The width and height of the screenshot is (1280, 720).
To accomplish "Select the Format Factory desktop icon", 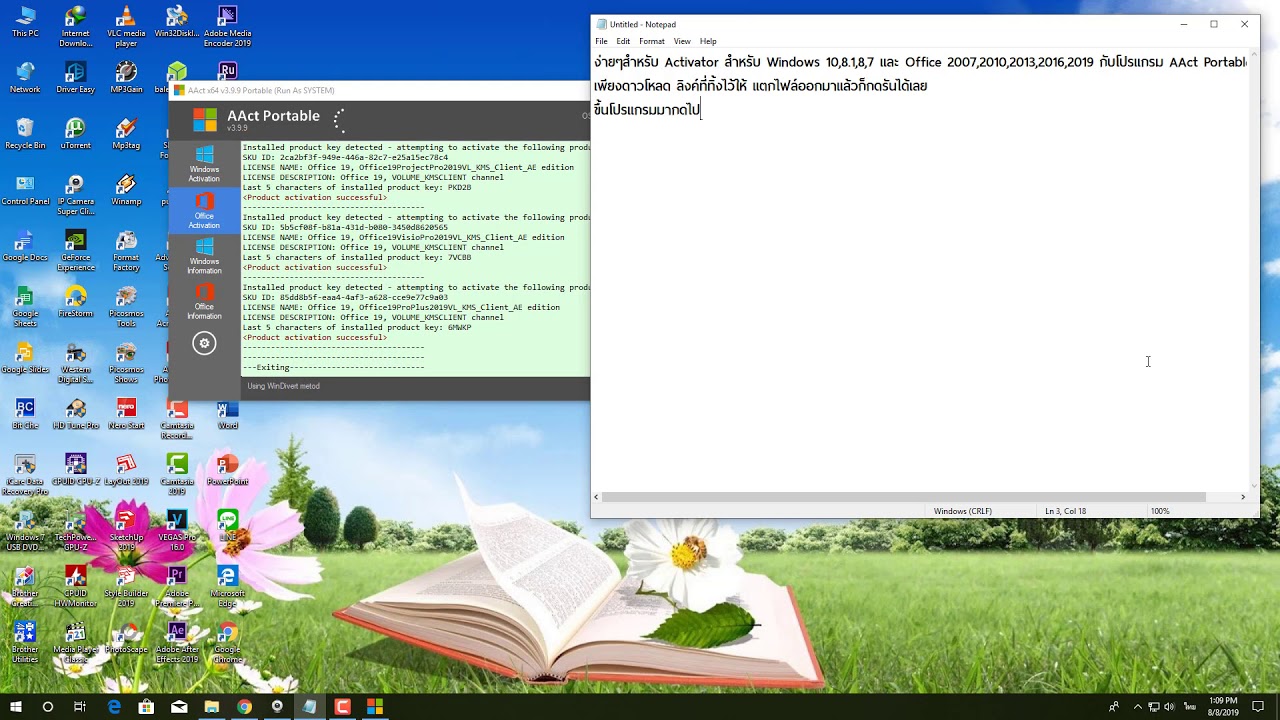I will (x=126, y=250).
